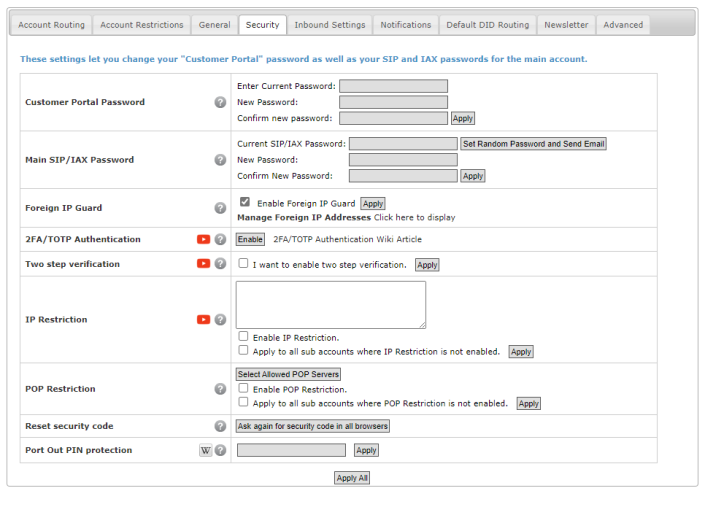Click help icon beside Customer Portal Password
The width and height of the screenshot is (705, 507).
point(220,102)
